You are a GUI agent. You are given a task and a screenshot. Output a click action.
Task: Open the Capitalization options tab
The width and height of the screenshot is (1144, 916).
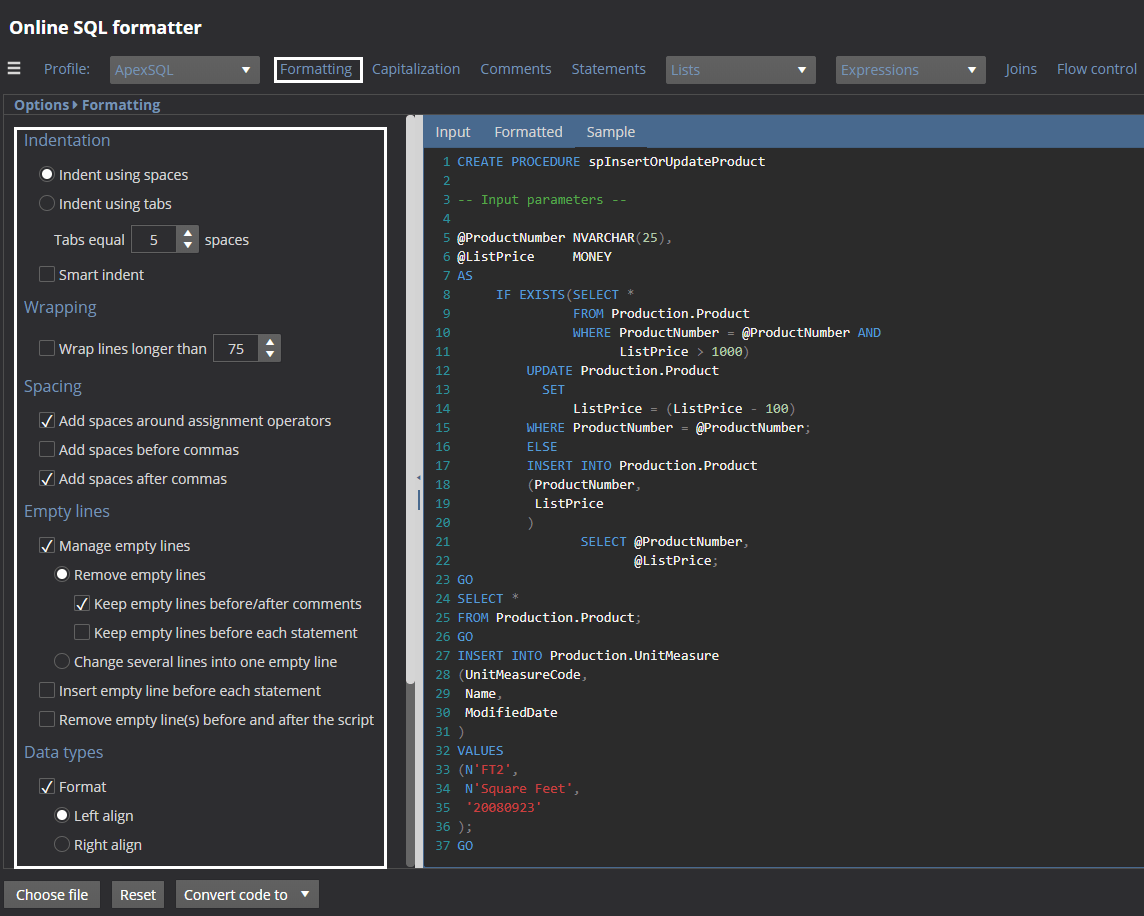click(416, 69)
